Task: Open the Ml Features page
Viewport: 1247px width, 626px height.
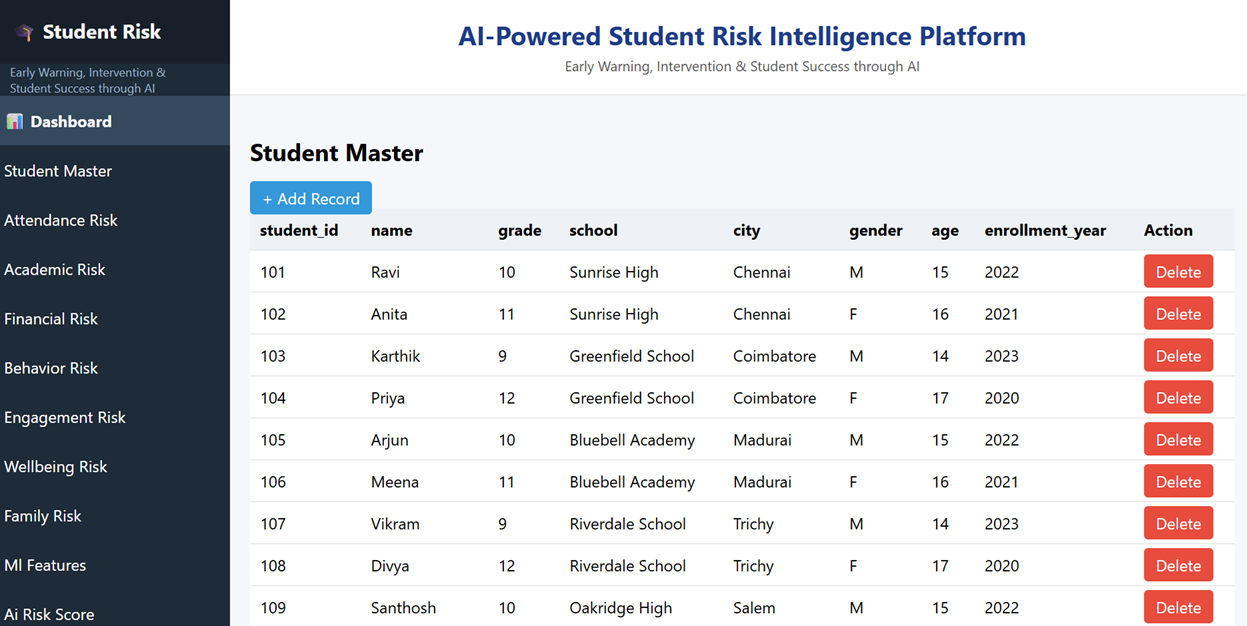Action: 45,565
